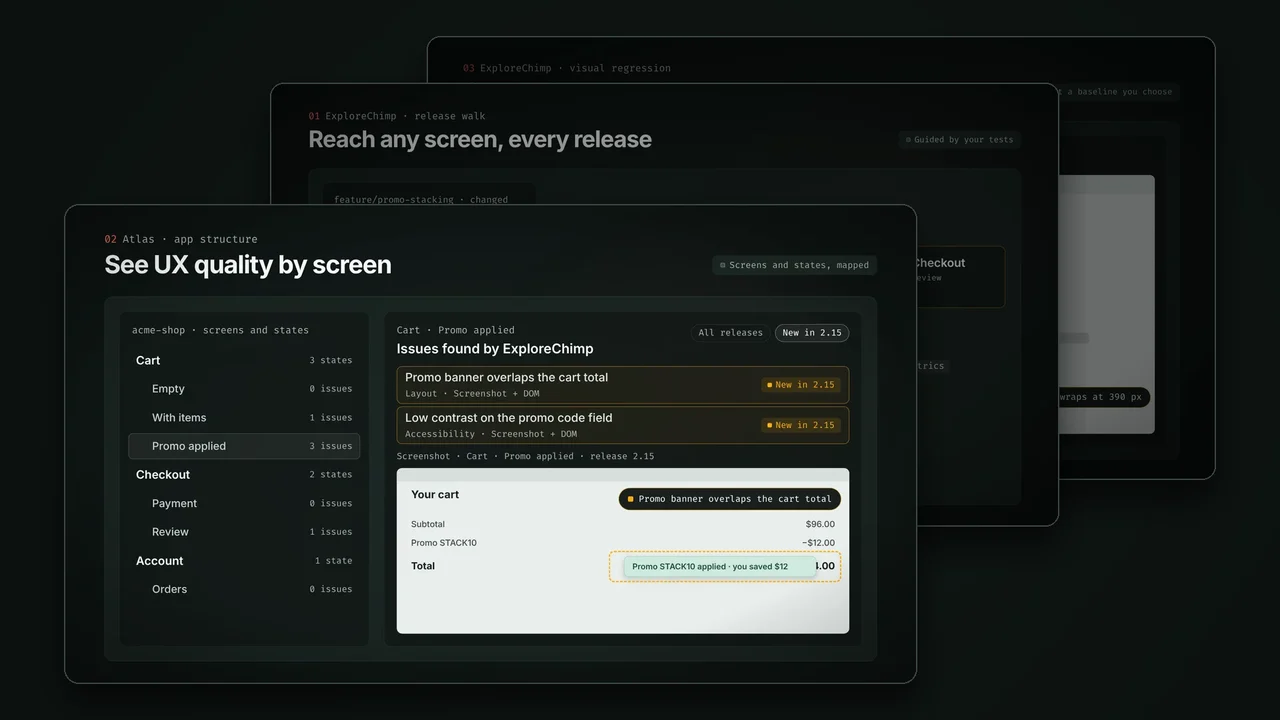This screenshot has width=1280, height=720.
Task: Click the "Issues found by ExploreChimp" heading
Action: (495, 349)
